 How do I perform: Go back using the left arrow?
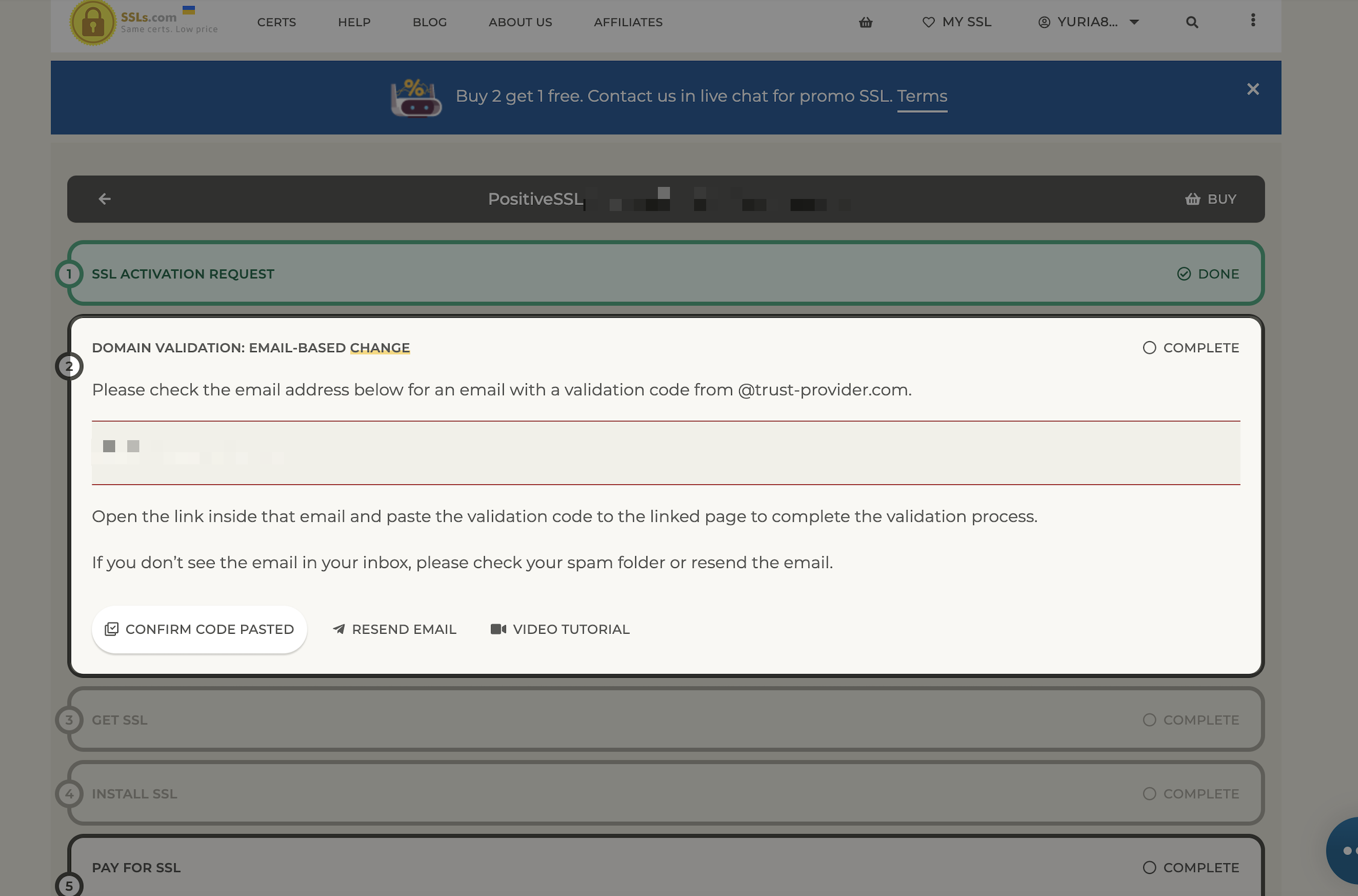104,199
